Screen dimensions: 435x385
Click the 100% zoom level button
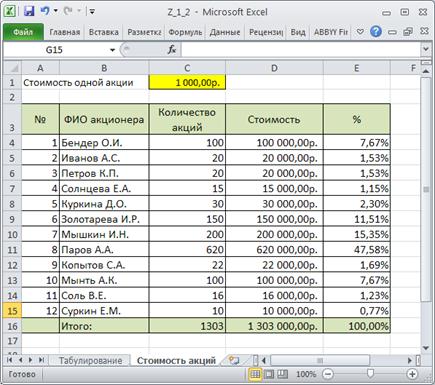coord(306,374)
